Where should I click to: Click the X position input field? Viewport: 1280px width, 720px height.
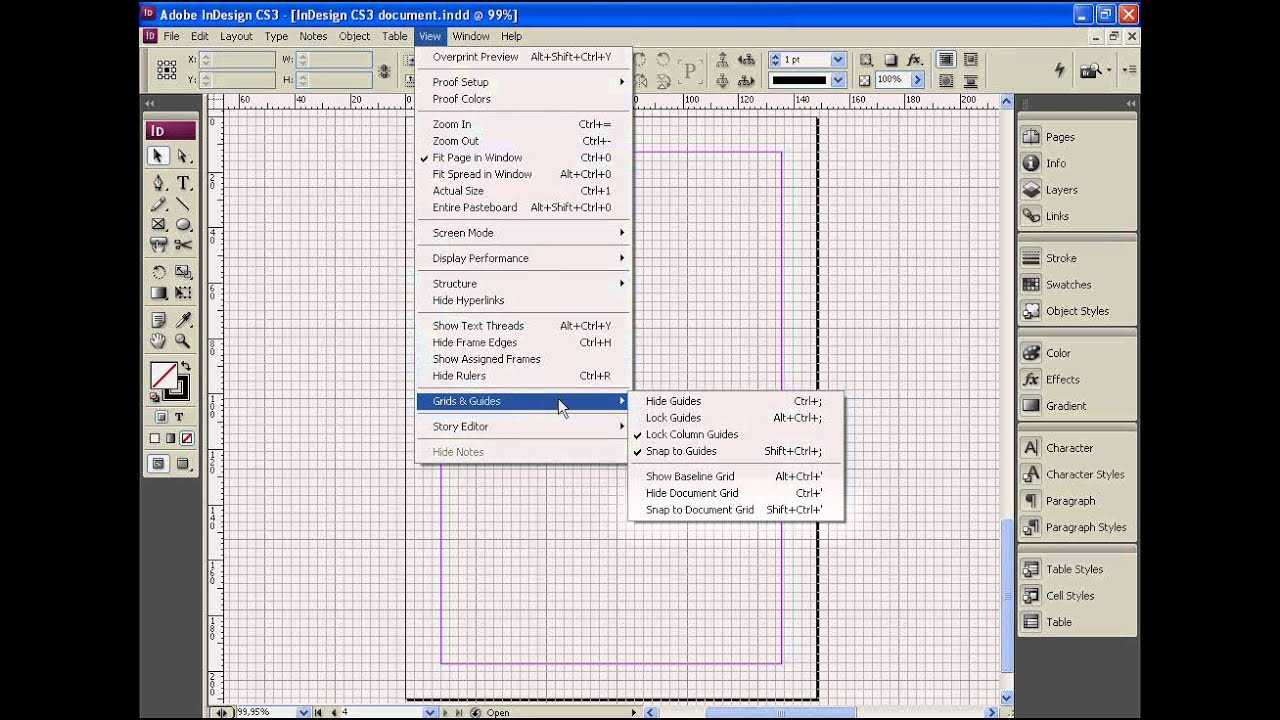238,60
